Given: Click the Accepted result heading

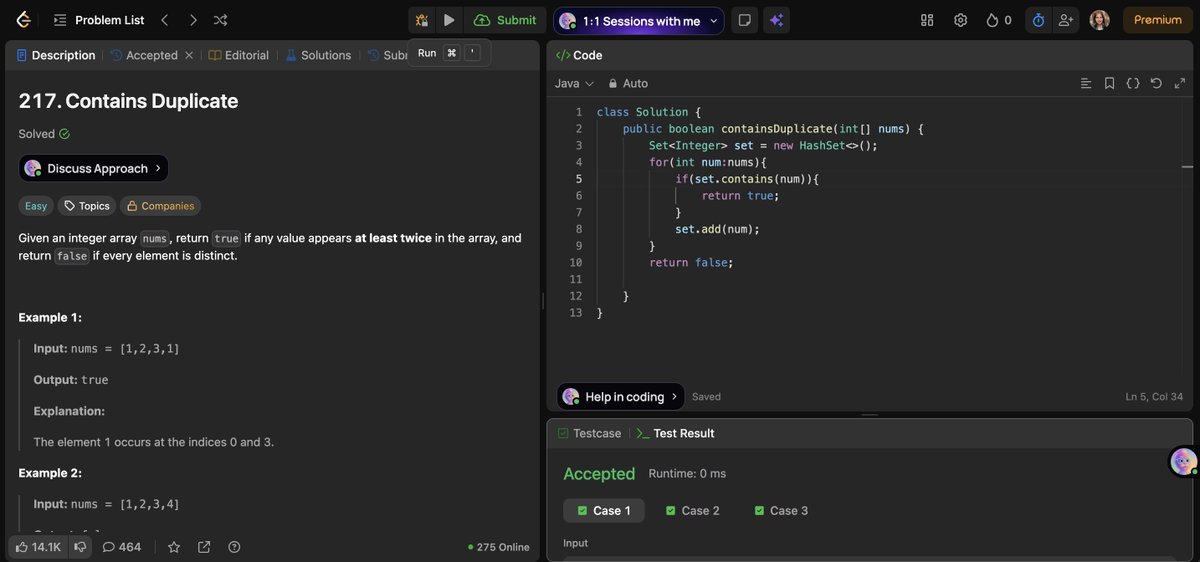Looking at the screenshot, I should coord(599,473).
